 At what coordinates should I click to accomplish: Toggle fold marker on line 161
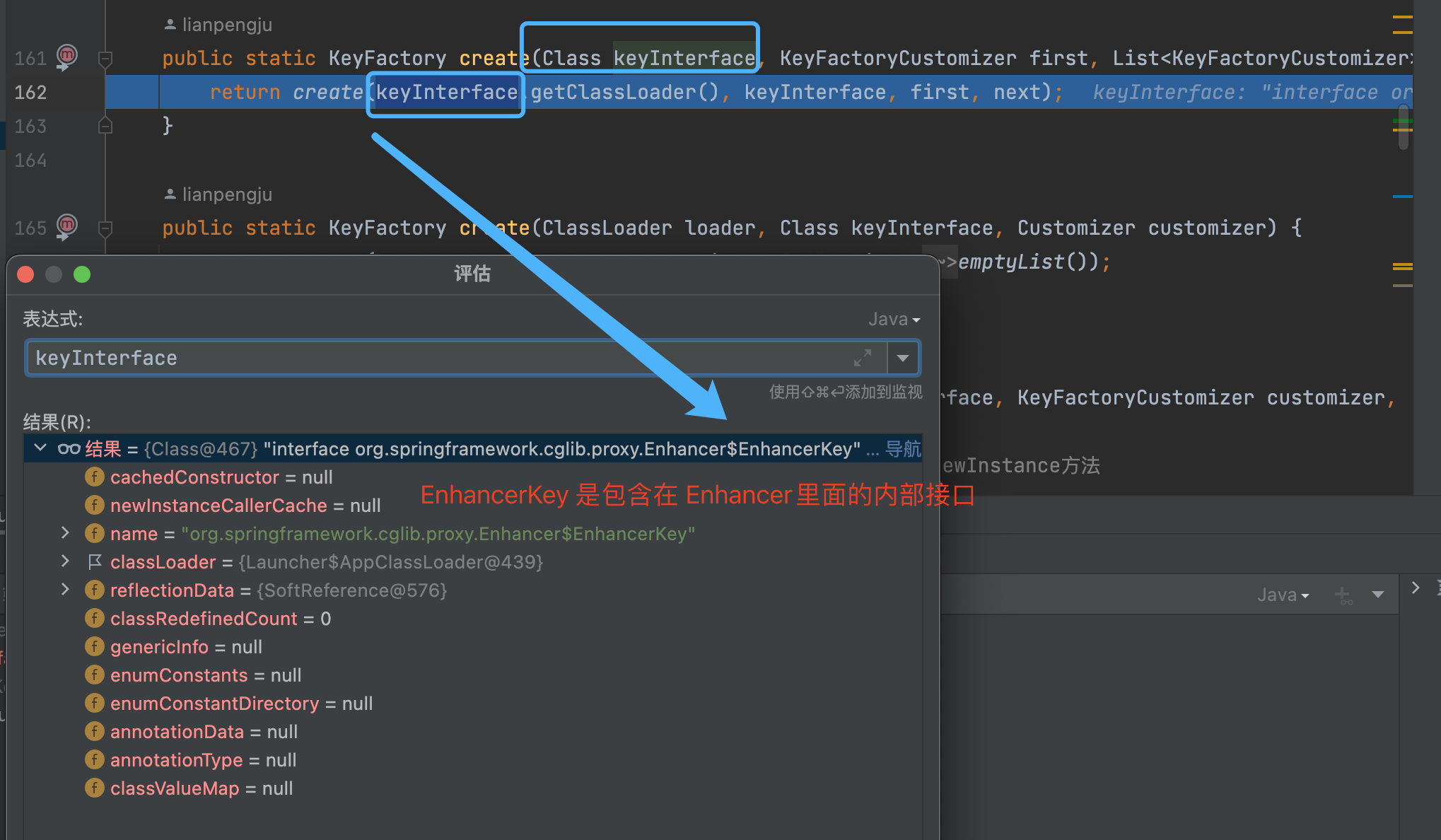105,59
